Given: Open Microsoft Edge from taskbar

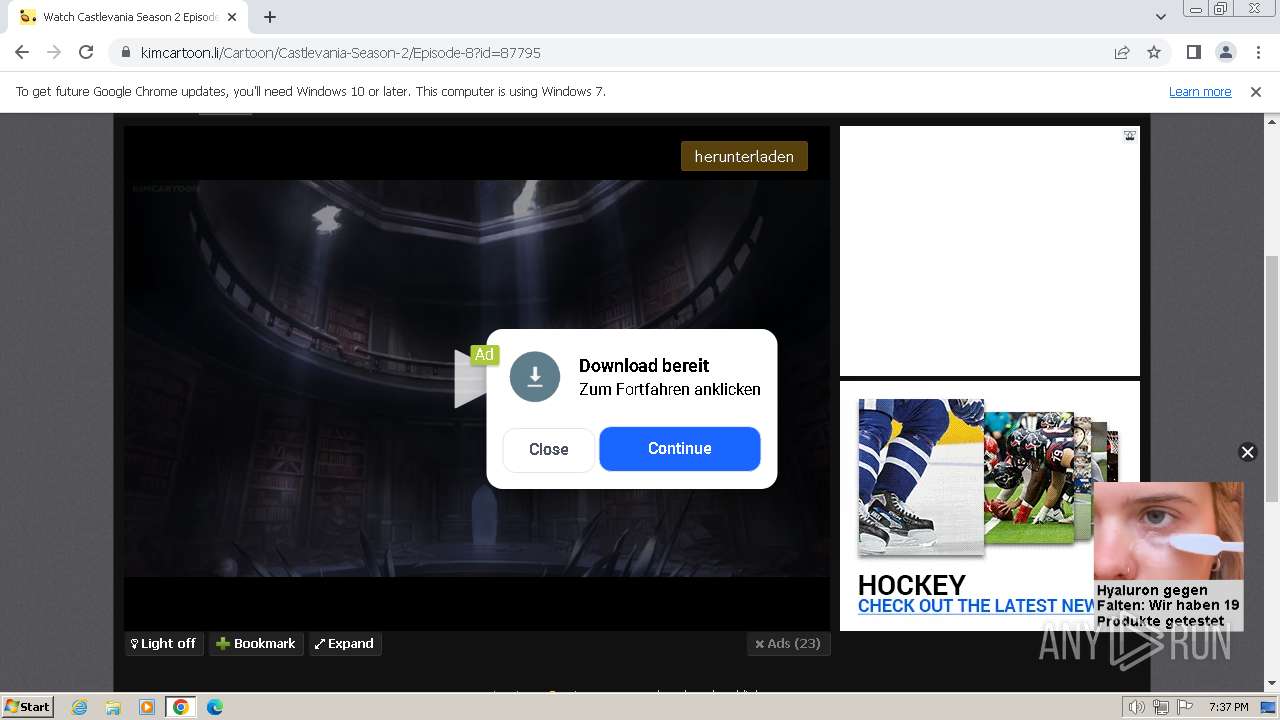Looking at the screenshot, I should click(x=215, y=707).
